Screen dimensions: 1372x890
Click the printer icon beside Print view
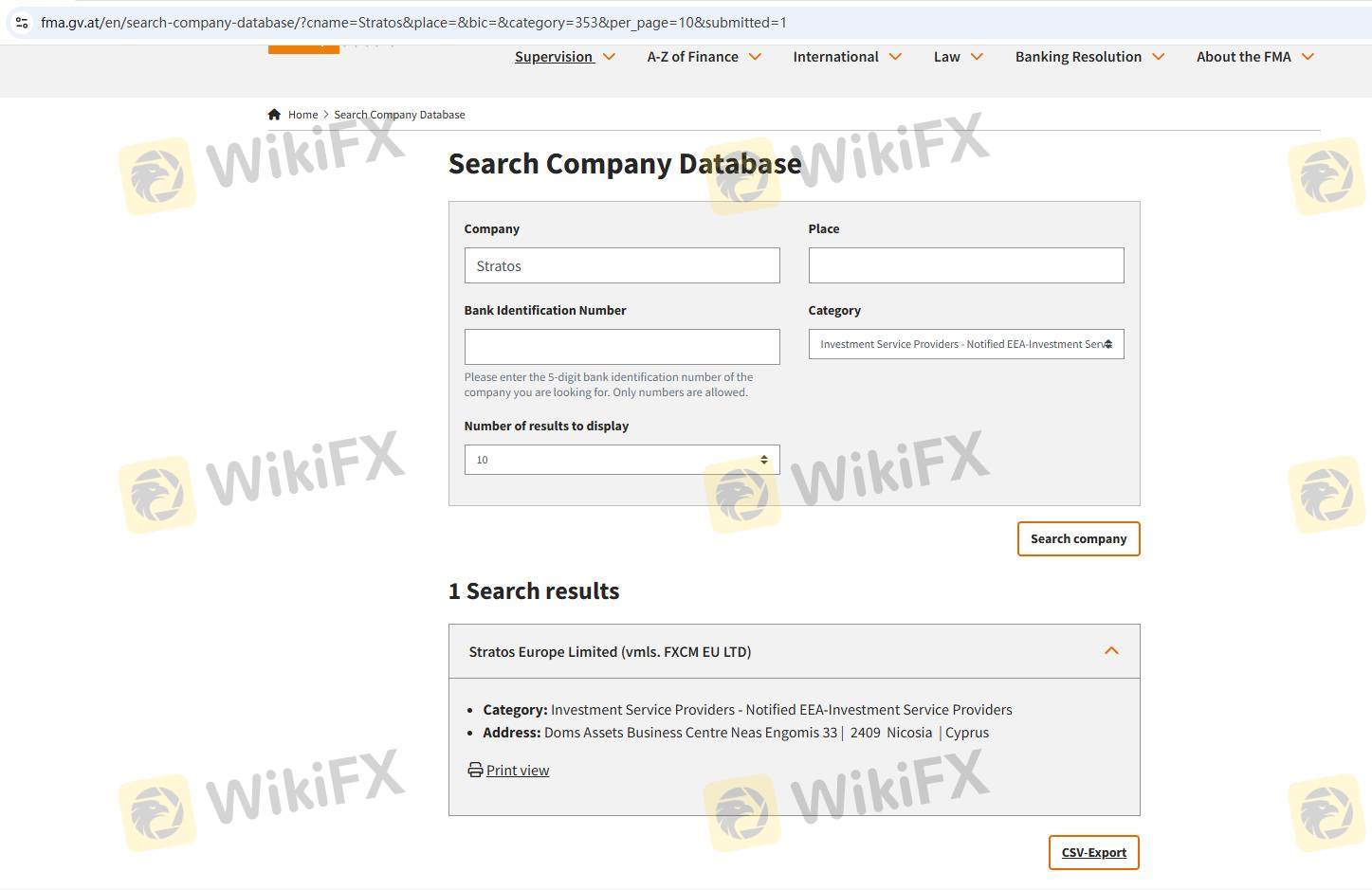coord(475,770)
